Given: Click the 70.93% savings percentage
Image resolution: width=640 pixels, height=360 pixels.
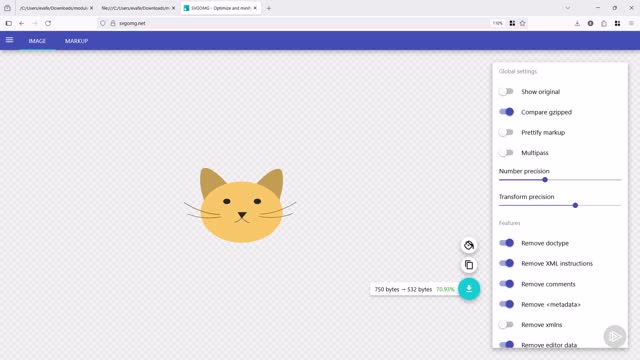Looking at the screenshot, I should coord(445,289).
